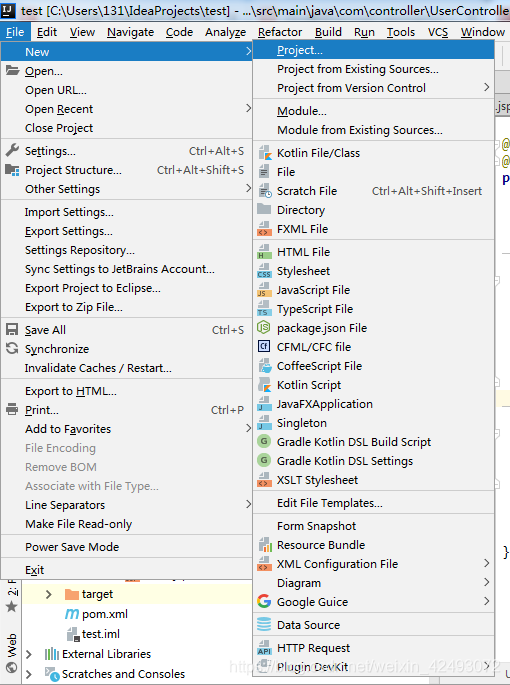The width and height of the screenshot is (510, 685).
Task: Click the package.json File Node icon
Action: tap(264, 327)
